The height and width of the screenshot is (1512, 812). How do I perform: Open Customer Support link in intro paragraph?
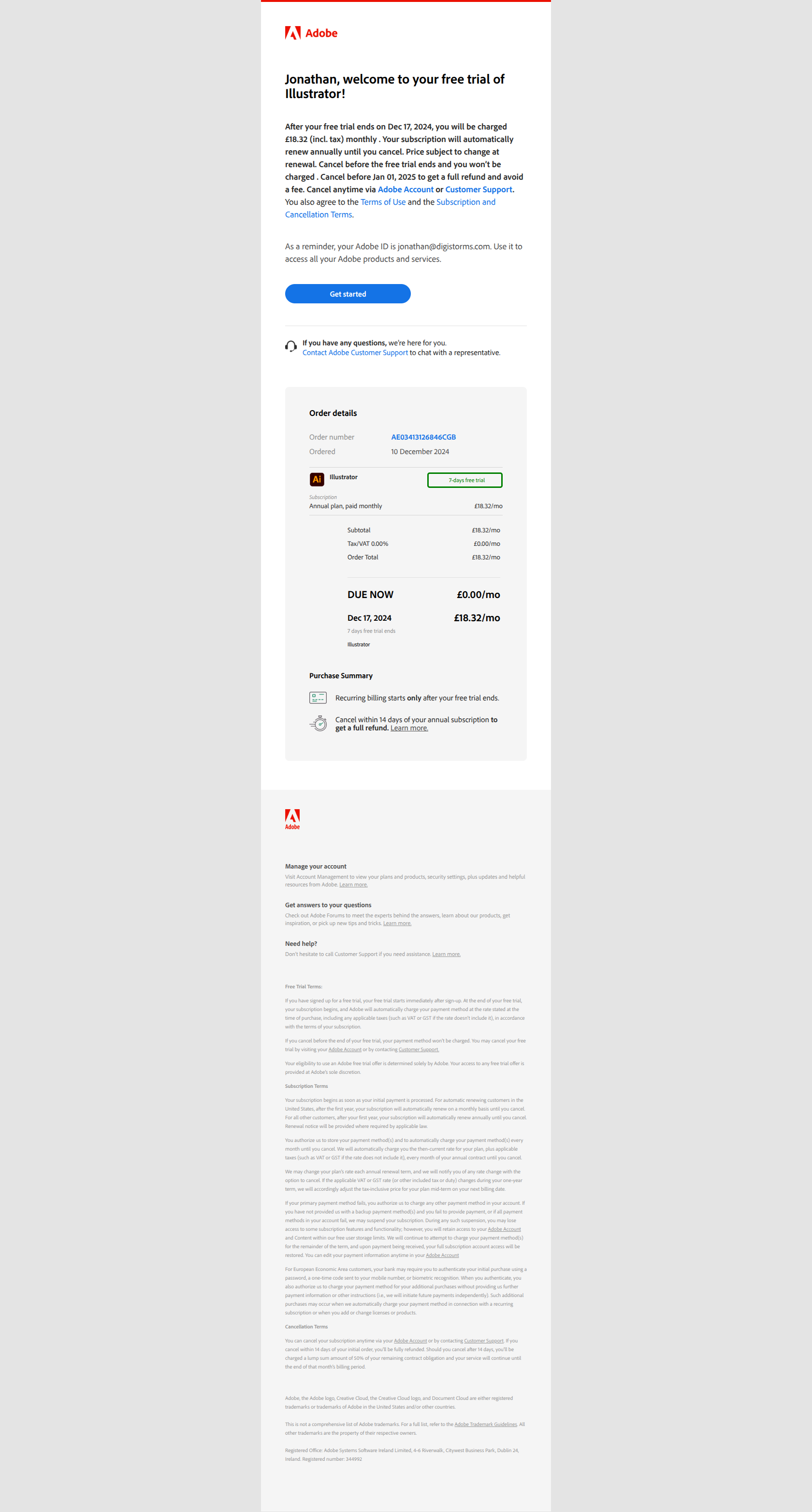(x=478, y=189)
